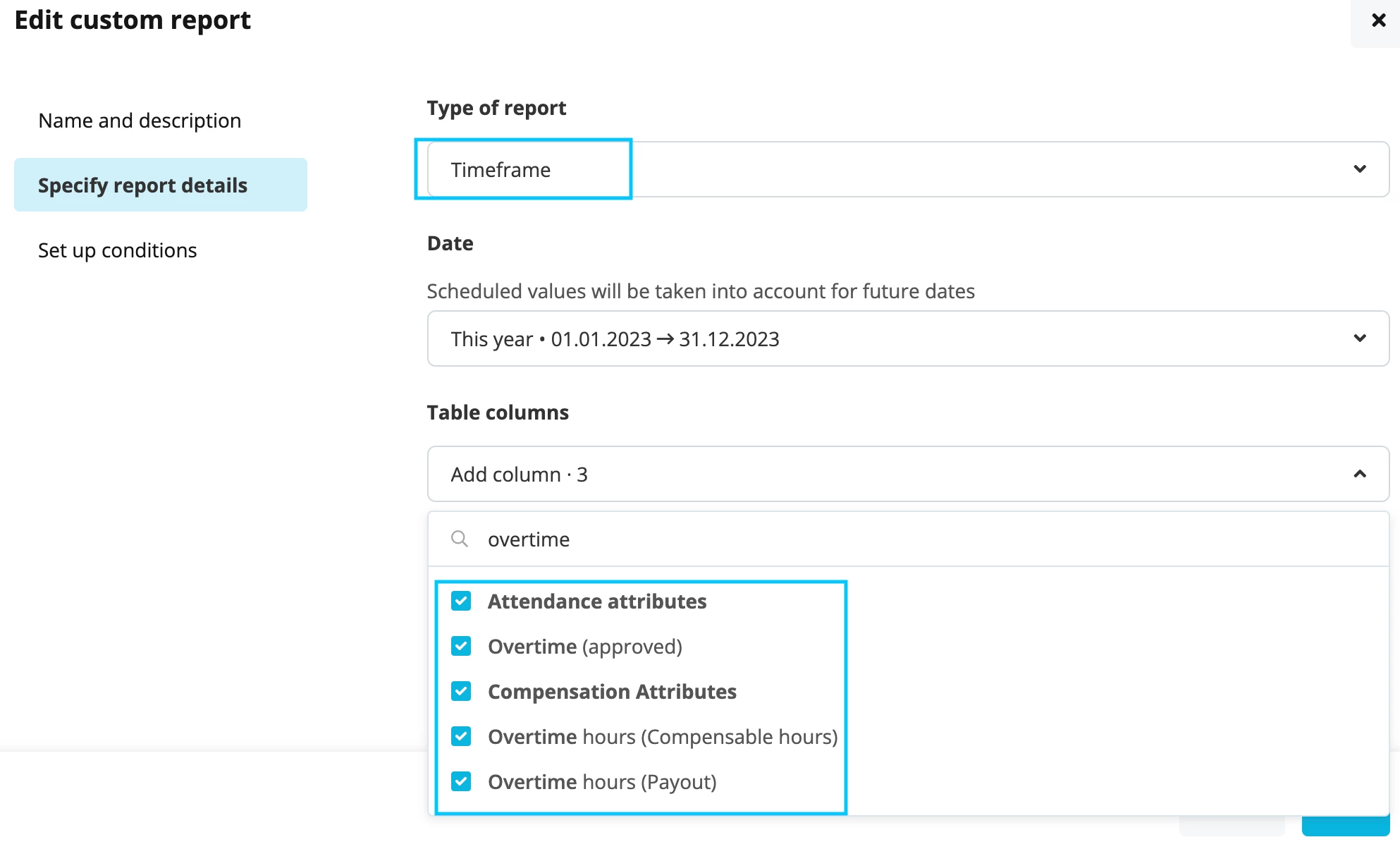The width and height of the screenshot is (1400, 849).
Task: Open the This year date range dropdown
Action: (908, 338)
